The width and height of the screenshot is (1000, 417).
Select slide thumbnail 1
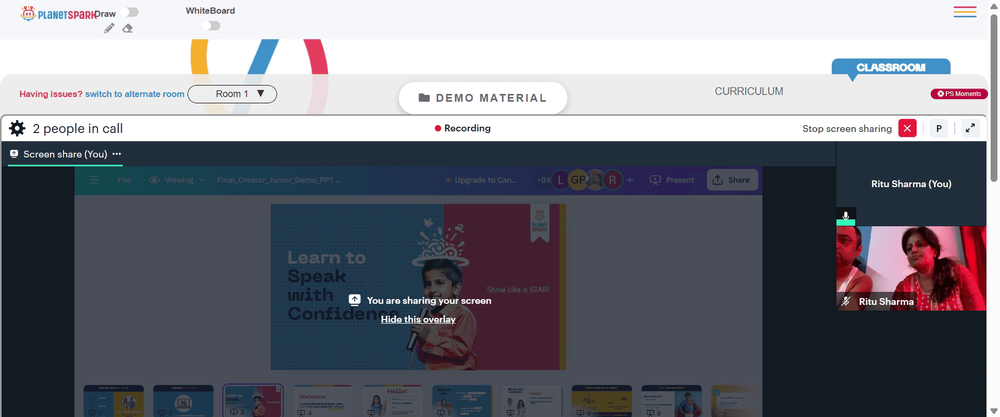pos(114,400)
